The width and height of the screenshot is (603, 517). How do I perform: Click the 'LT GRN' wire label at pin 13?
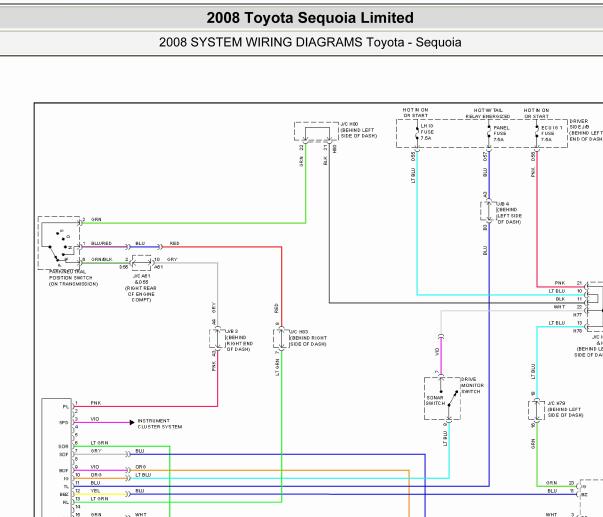(x=99, y=499)
